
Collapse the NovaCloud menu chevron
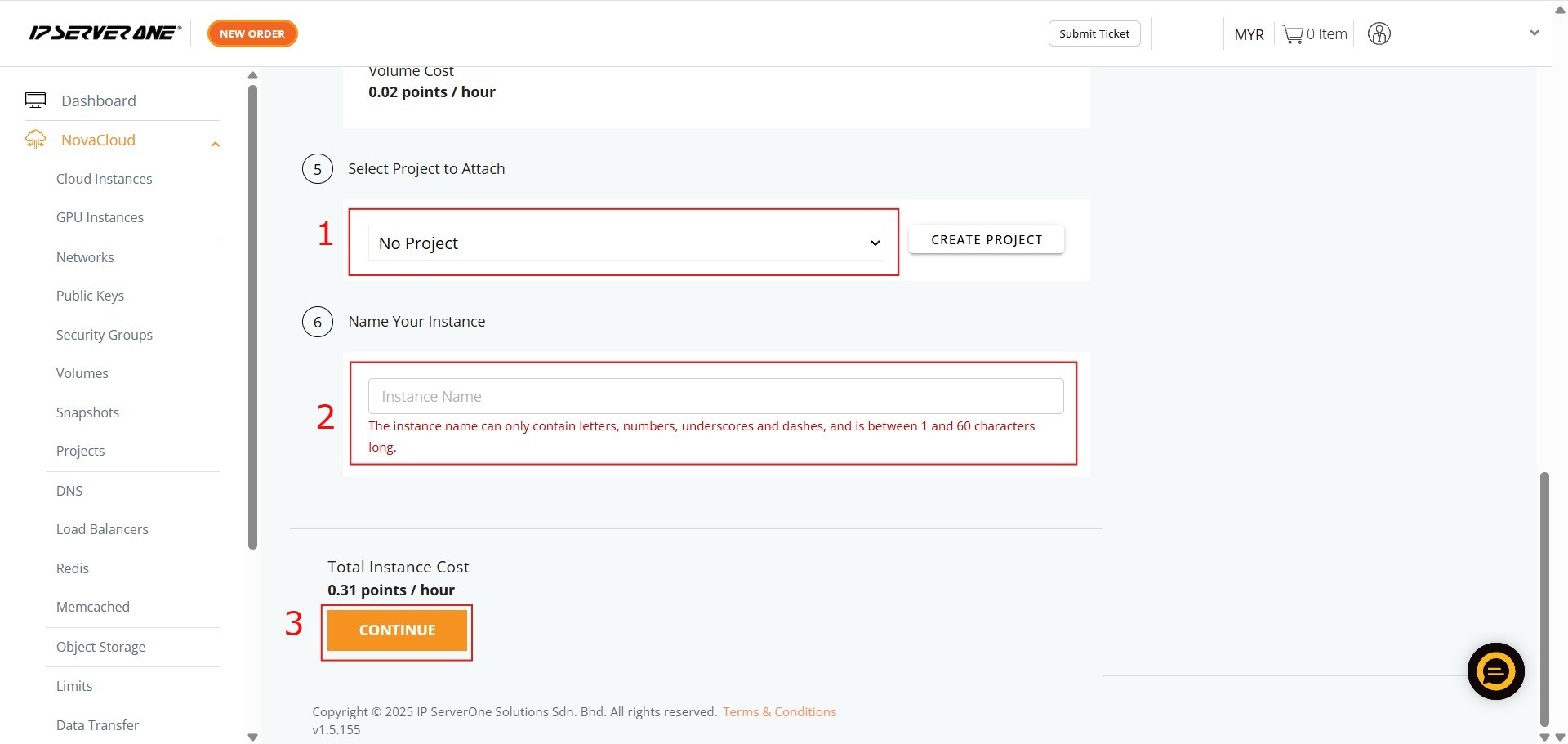click(x=215, y=145)
